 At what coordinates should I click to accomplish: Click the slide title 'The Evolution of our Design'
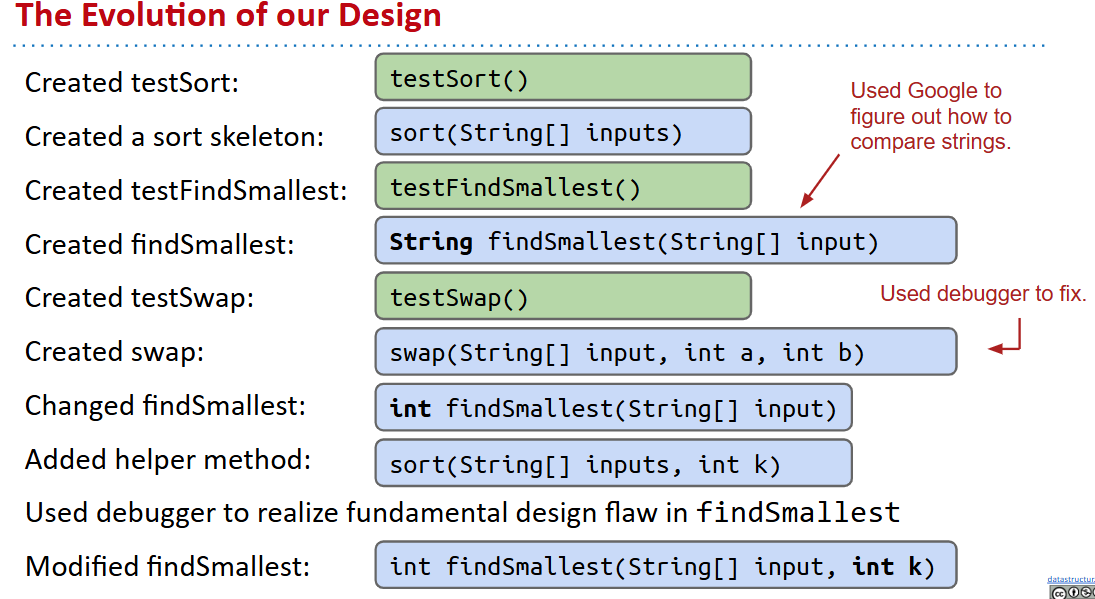pyautogui.click(x=228, y=16)
